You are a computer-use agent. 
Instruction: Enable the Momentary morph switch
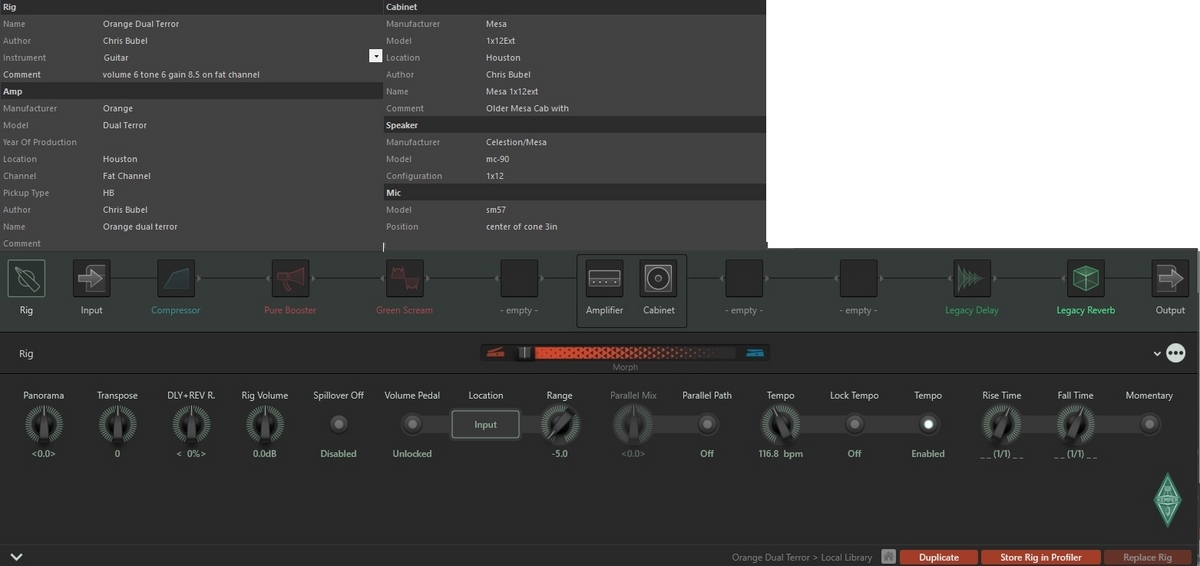pos(1149,425)
